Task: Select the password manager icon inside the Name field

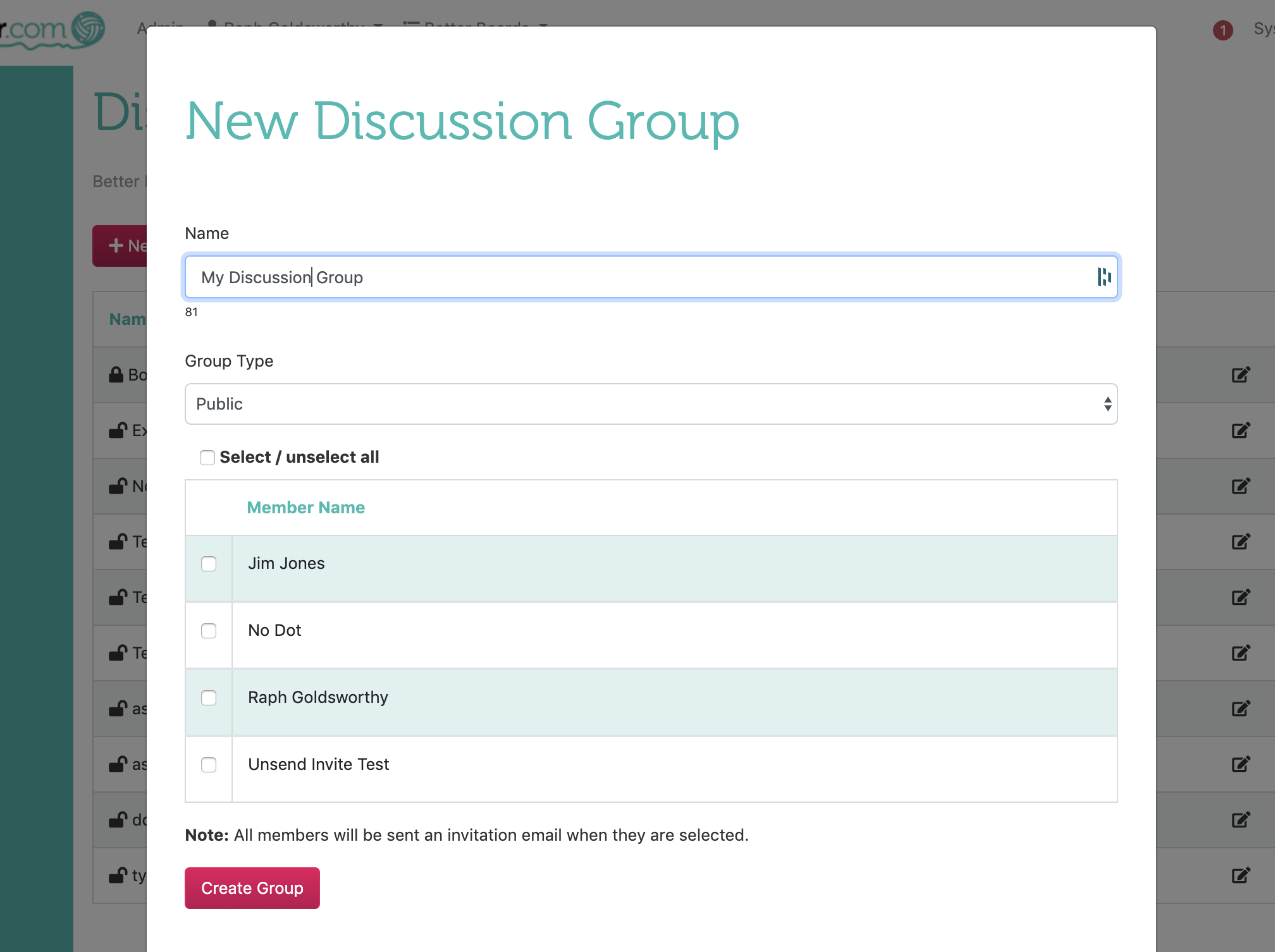Action: pos(1104,277)
